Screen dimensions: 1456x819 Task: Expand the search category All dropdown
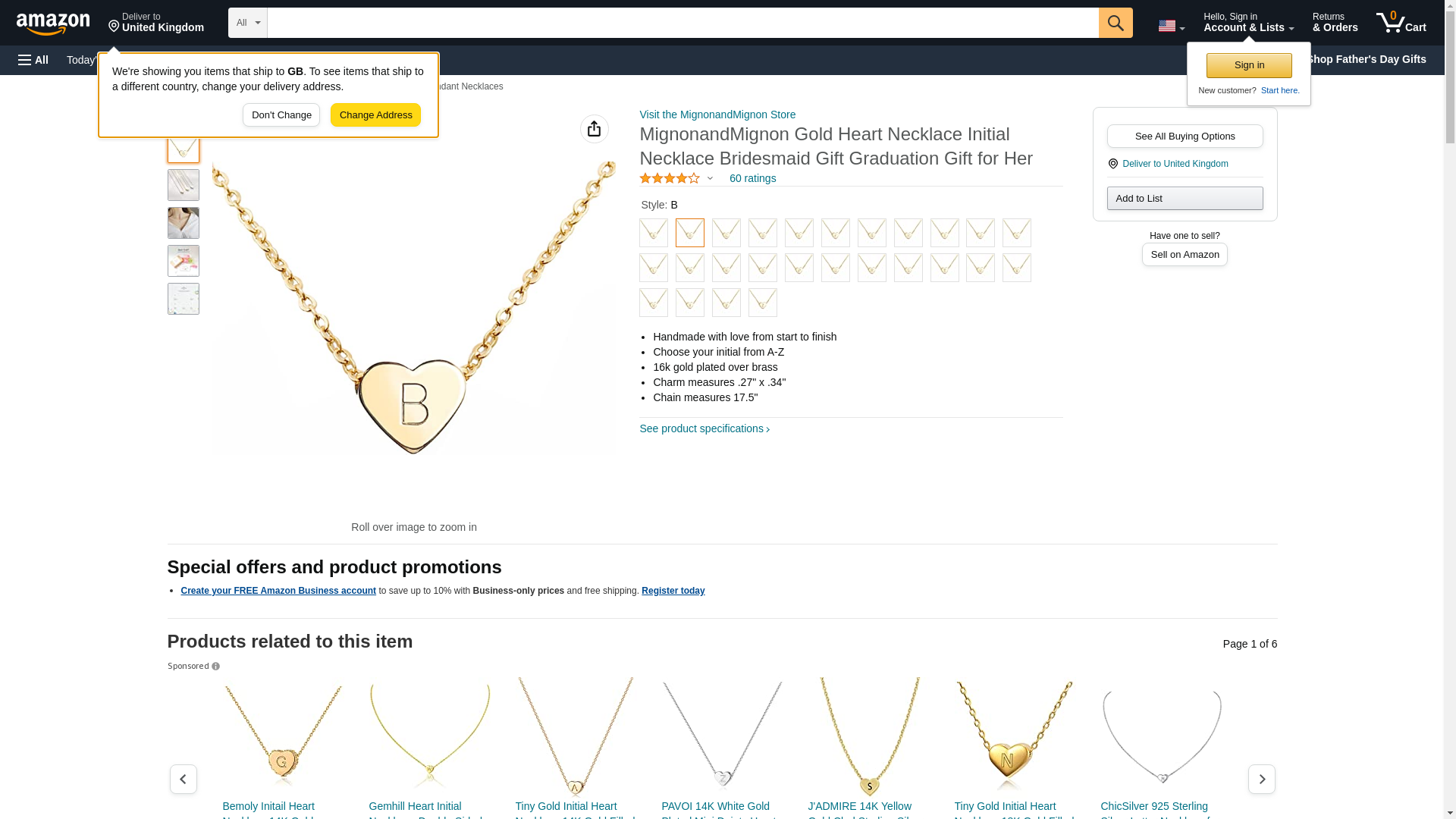point(247,23)
